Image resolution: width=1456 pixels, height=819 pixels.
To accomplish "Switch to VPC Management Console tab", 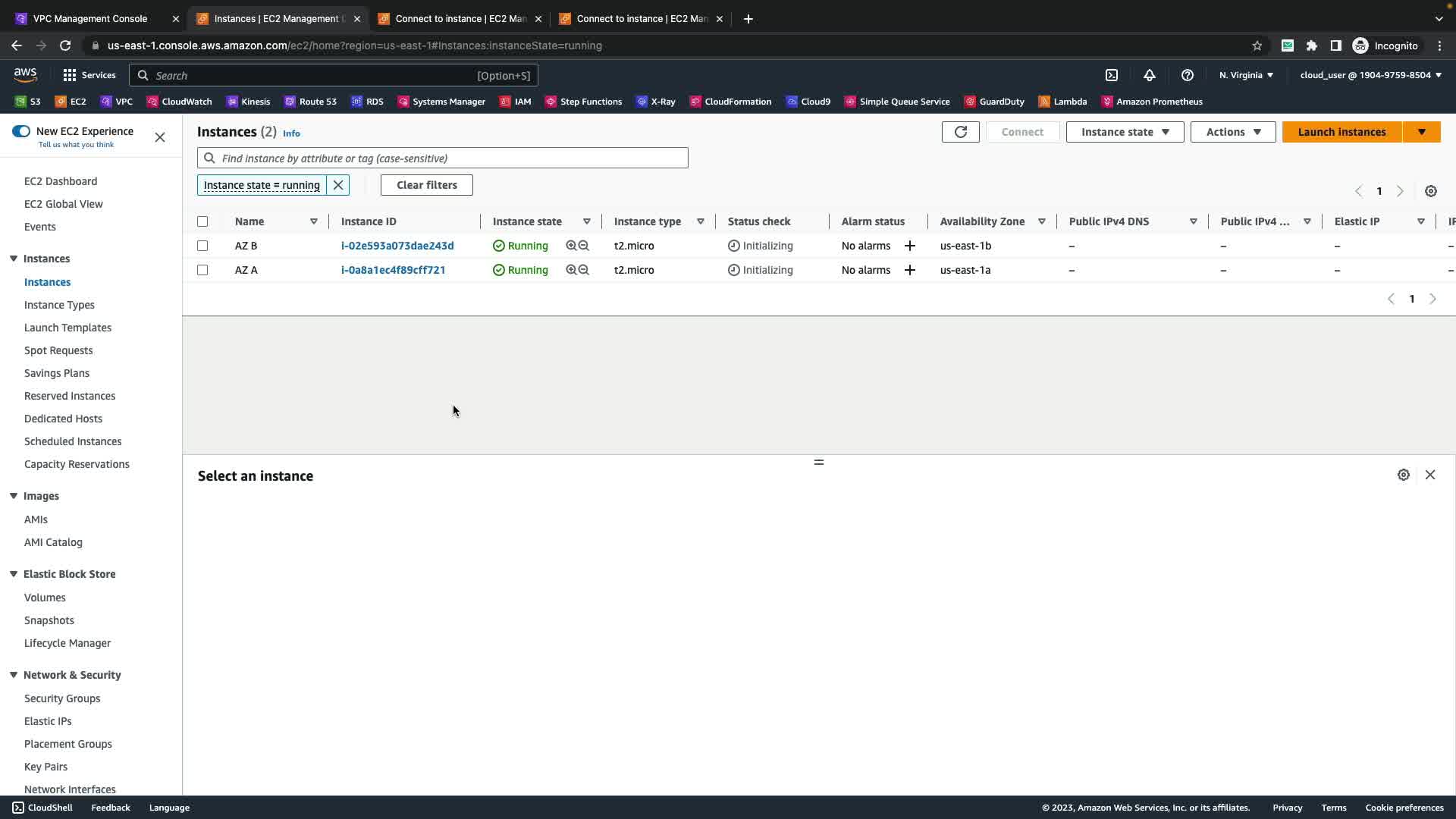I will (90, 18).
